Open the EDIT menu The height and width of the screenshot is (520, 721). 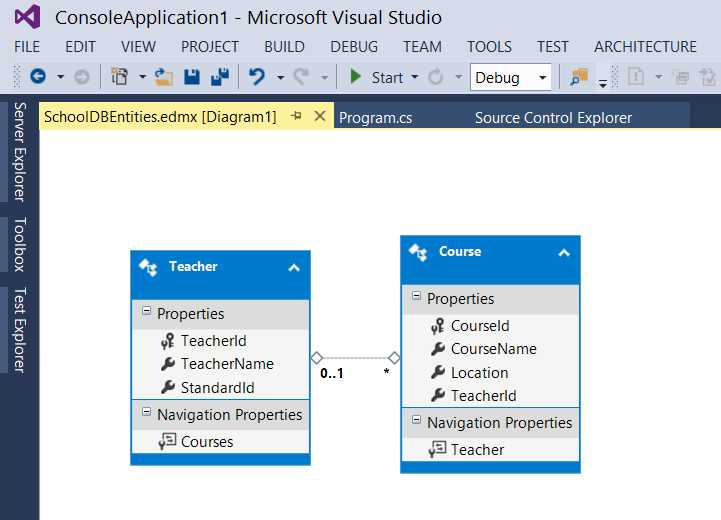80,47
